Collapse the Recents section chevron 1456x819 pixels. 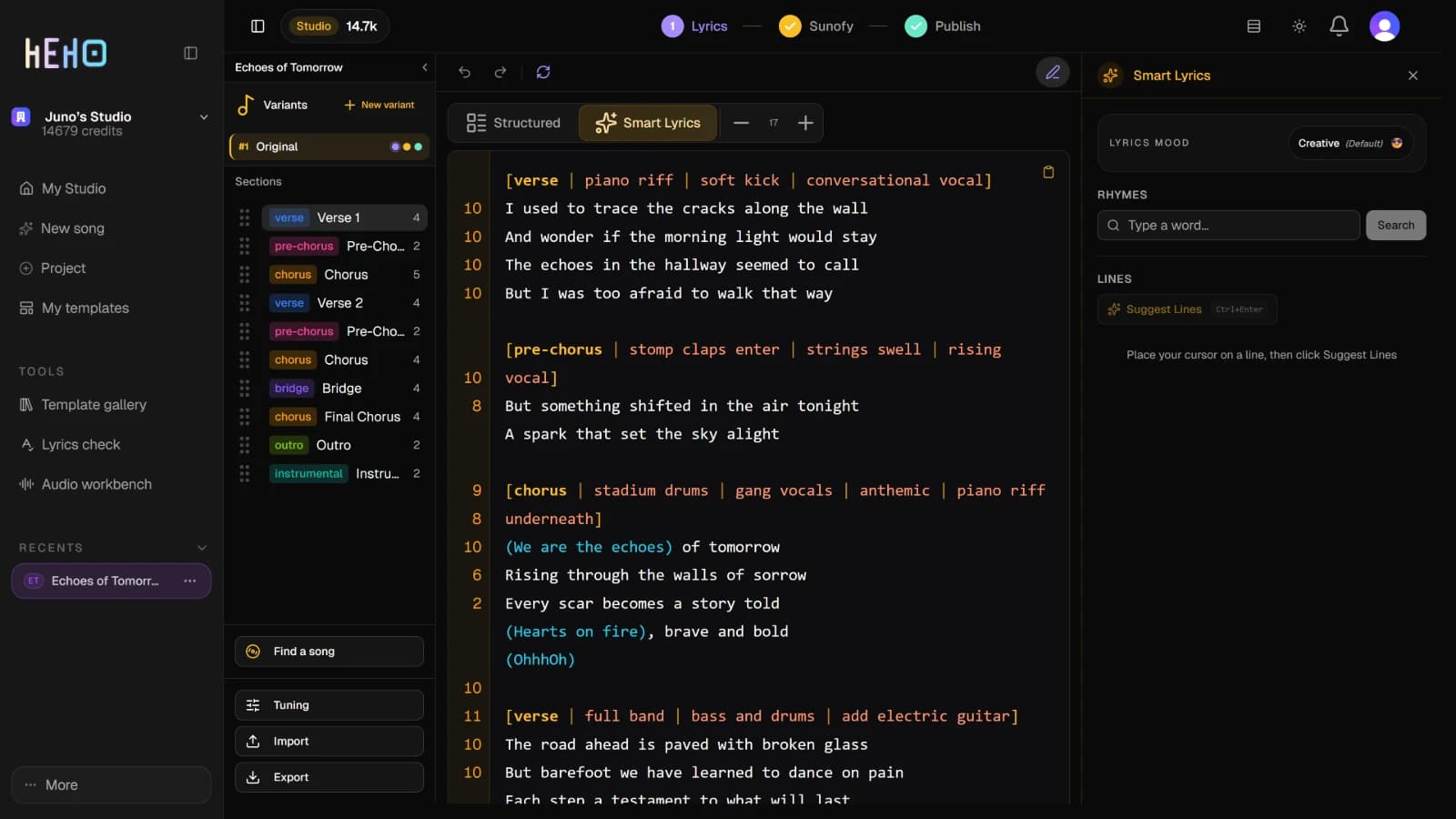202,548
